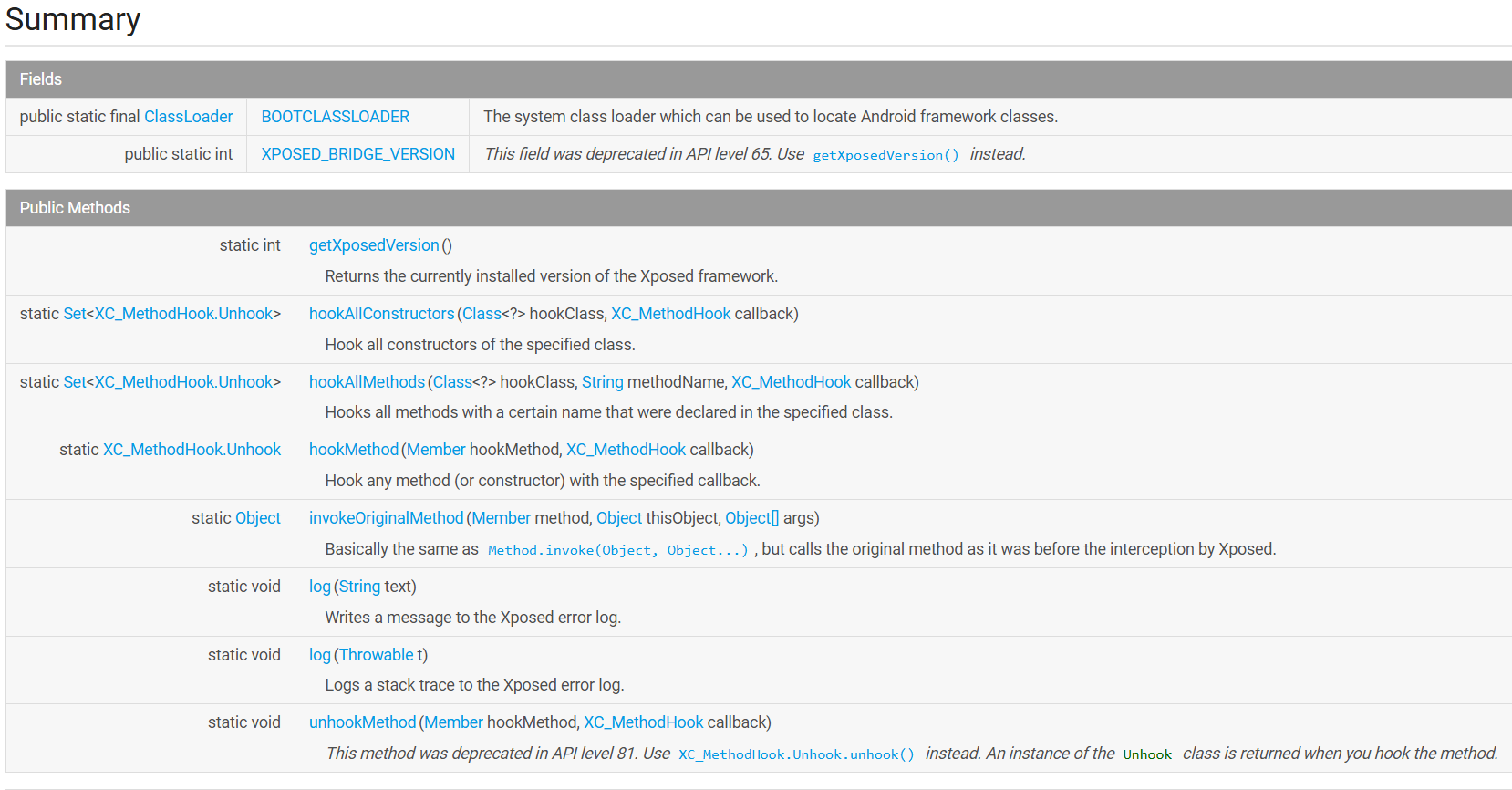The width and height of the screenshot is (1512, 790).
Task: Click the Public Methods table header
Action: tap(75, 208)
